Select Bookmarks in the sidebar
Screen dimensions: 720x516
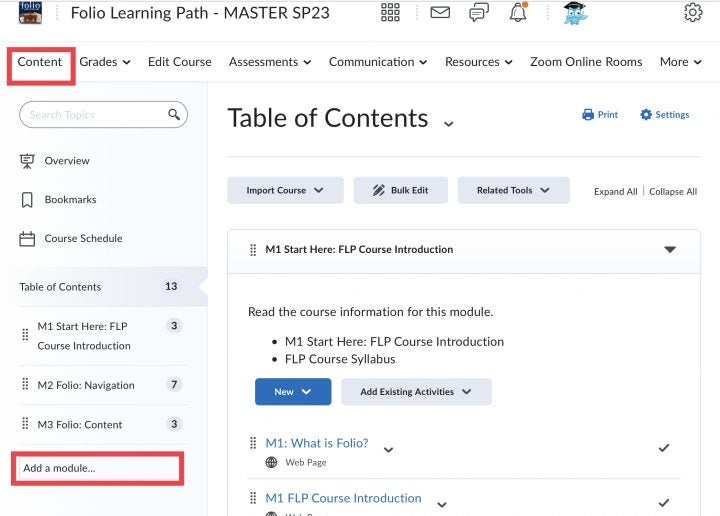click(70, 200)
